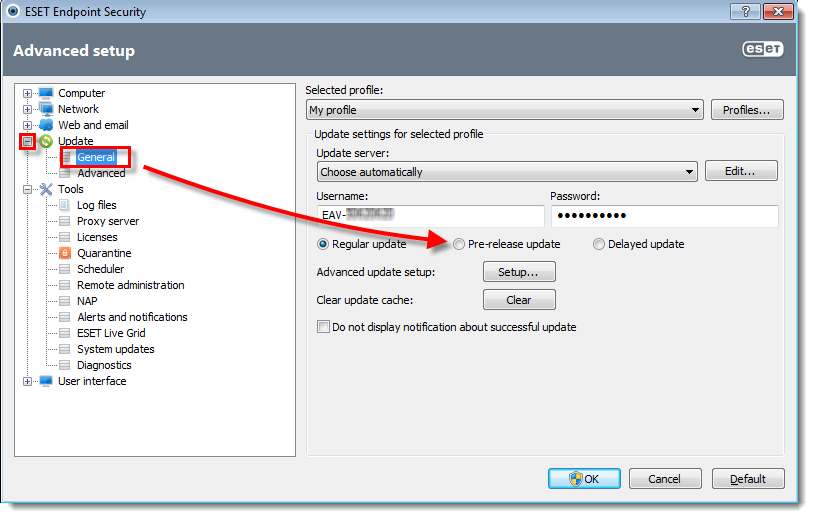Click the orange Quarantine icon
This screenshot has width=813, height=518.
65,254
